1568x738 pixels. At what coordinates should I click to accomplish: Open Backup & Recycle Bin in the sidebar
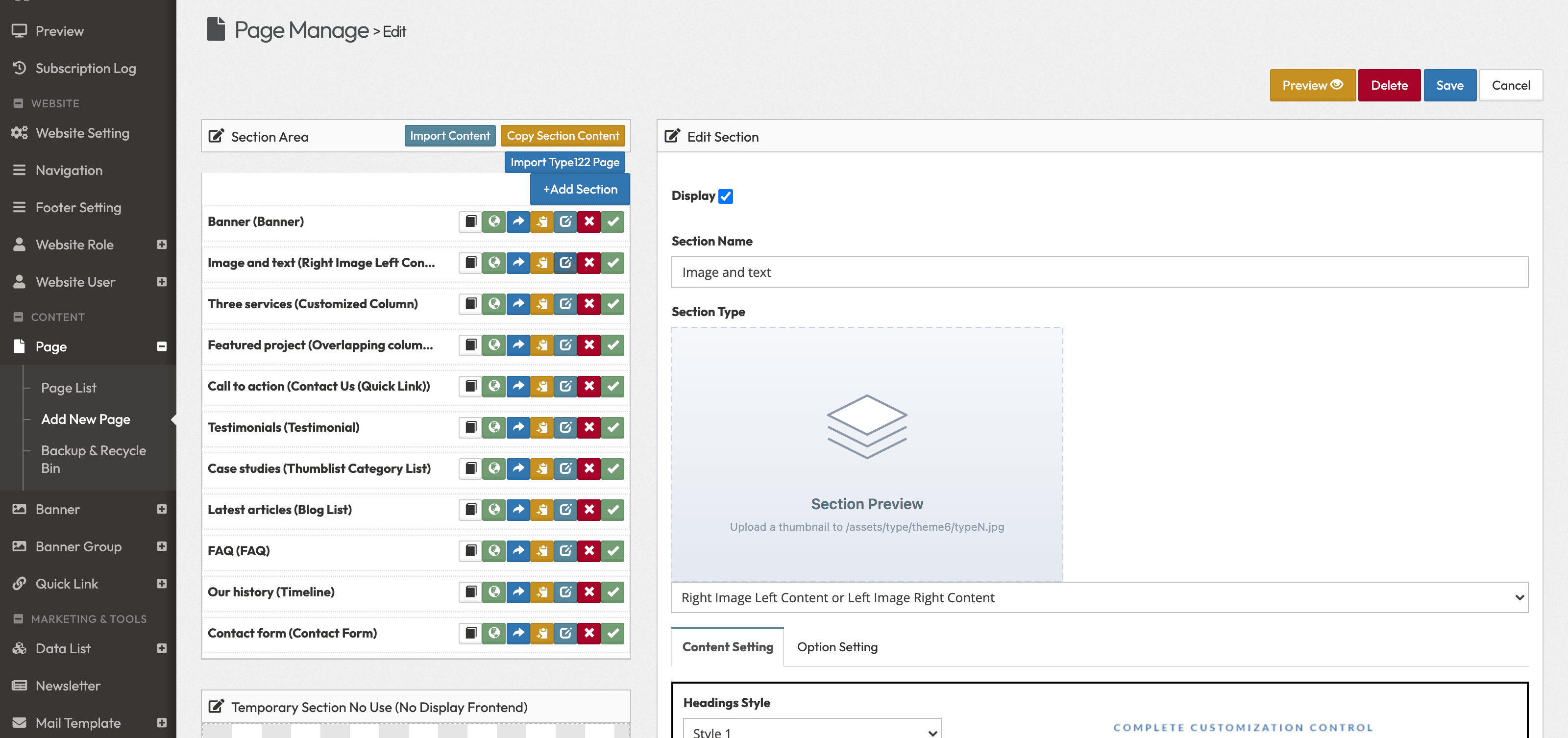tap(93, 459)
